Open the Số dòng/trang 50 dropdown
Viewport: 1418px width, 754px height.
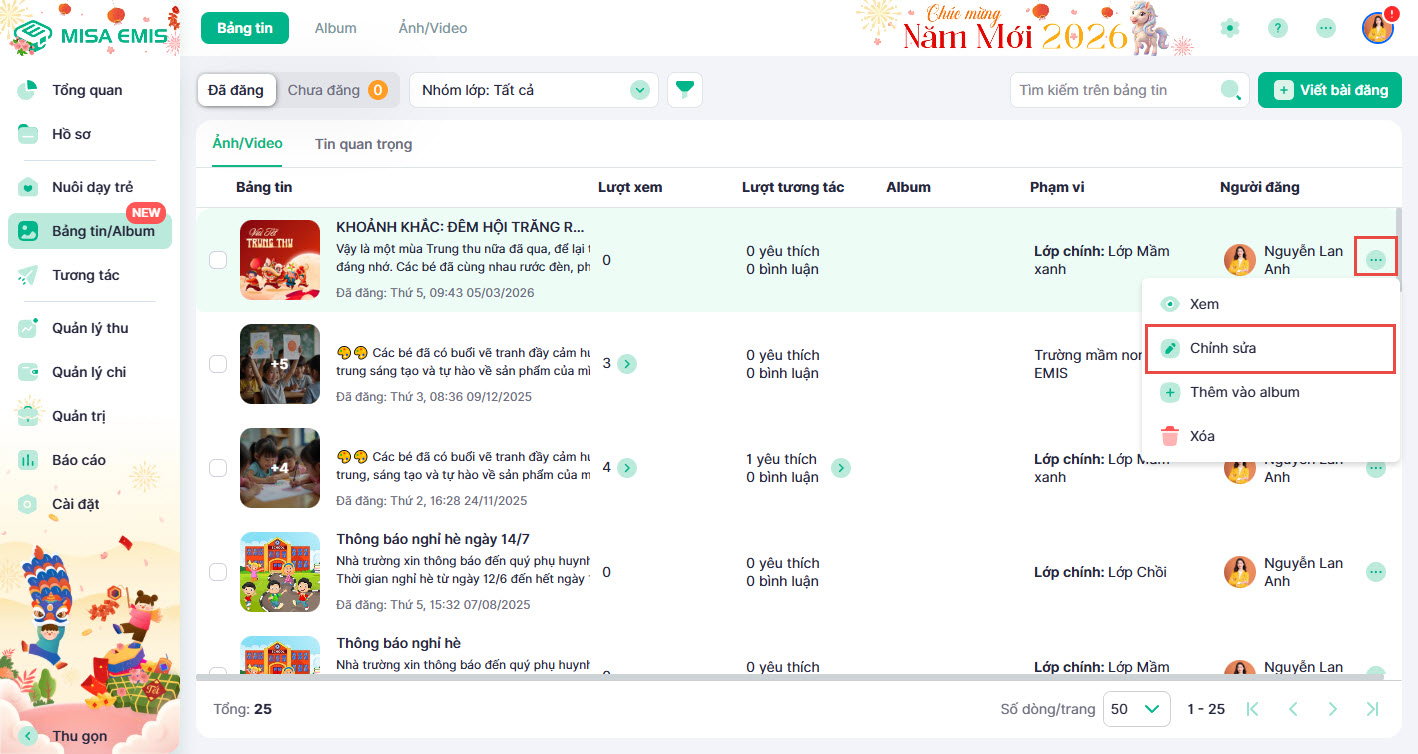1136,709
